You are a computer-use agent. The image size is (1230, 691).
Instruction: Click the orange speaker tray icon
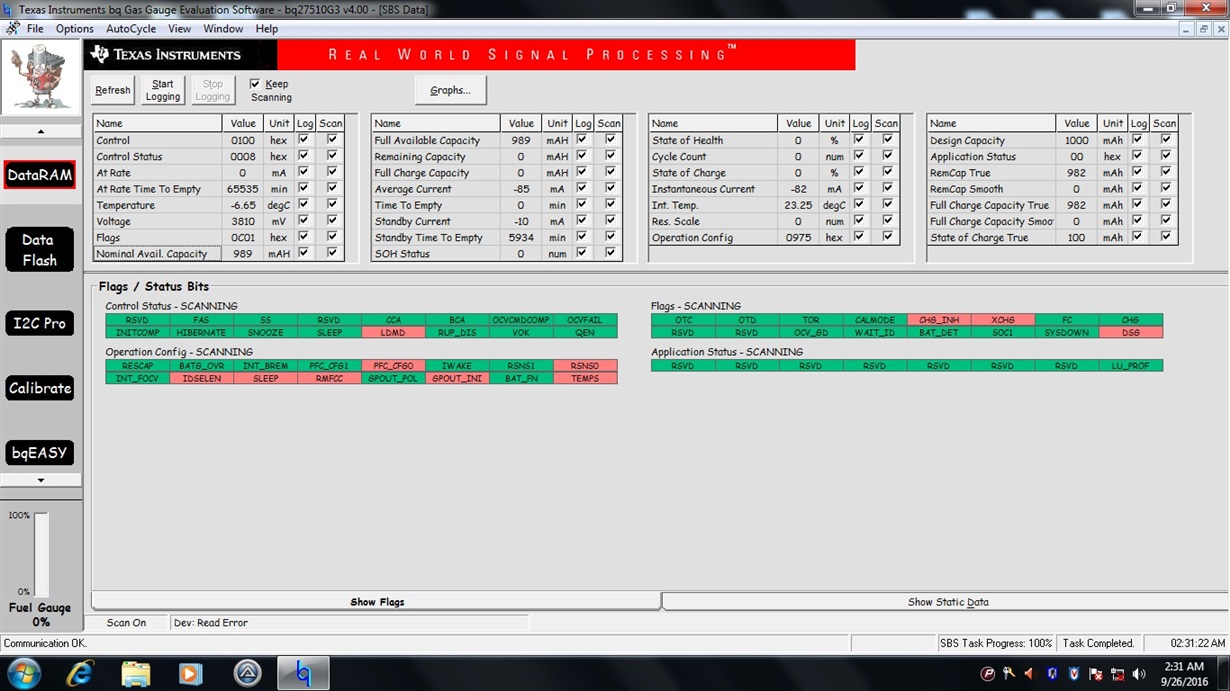1030,674
